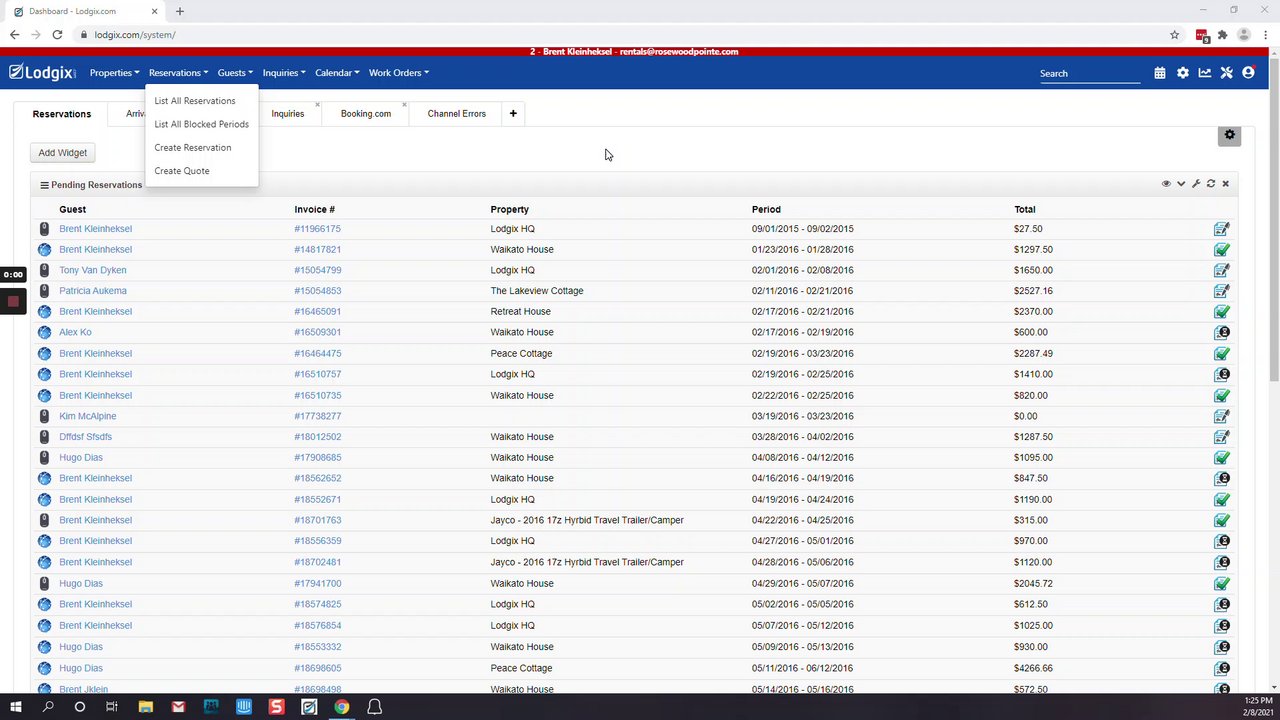1280x720 pixels.
Task: Open the settings gear in the navigation bar
Action: pos(1183,73)
